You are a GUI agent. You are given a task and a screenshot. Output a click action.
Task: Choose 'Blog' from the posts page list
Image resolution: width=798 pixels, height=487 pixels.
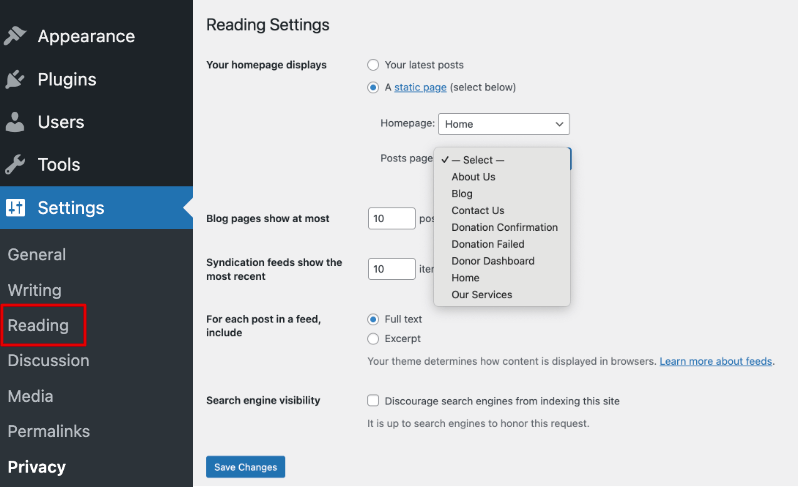[x=462, y=194]
